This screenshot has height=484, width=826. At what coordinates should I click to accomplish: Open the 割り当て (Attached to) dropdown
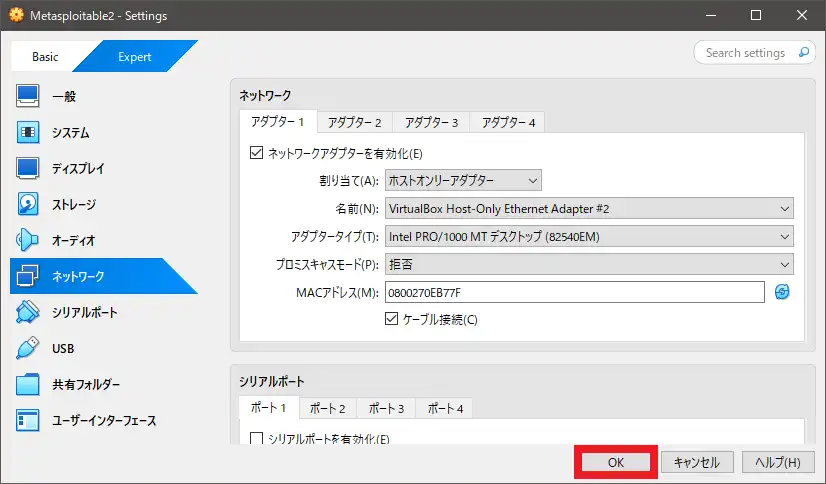tap(462, 181)
